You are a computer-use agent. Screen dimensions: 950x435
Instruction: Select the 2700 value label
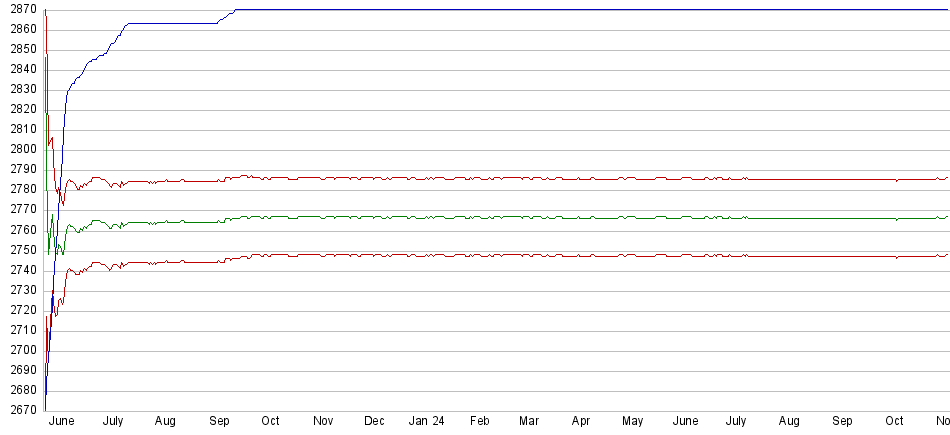click(x=18, y=350)
